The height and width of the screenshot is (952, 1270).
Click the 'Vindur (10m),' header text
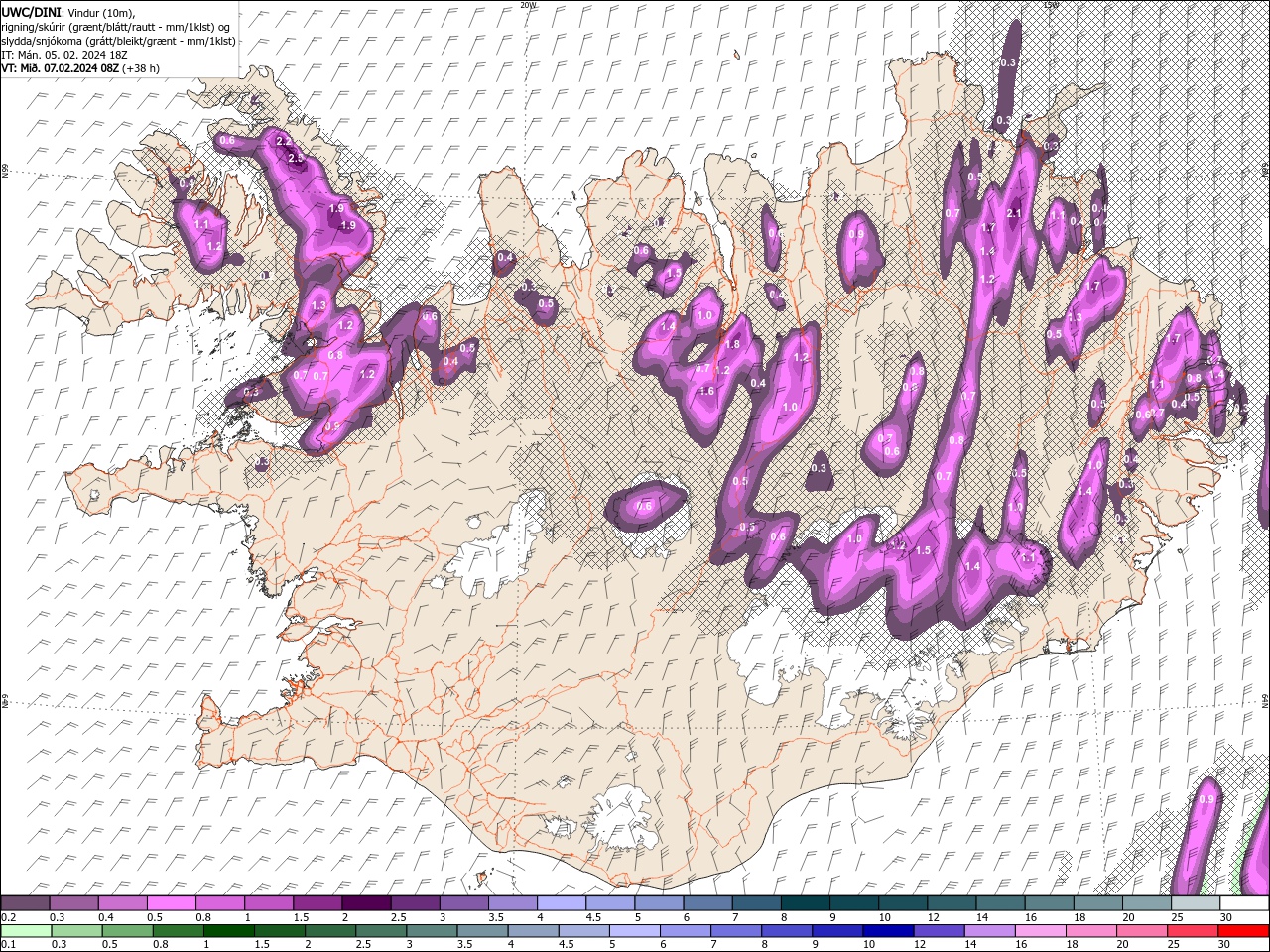pos(101,12)
